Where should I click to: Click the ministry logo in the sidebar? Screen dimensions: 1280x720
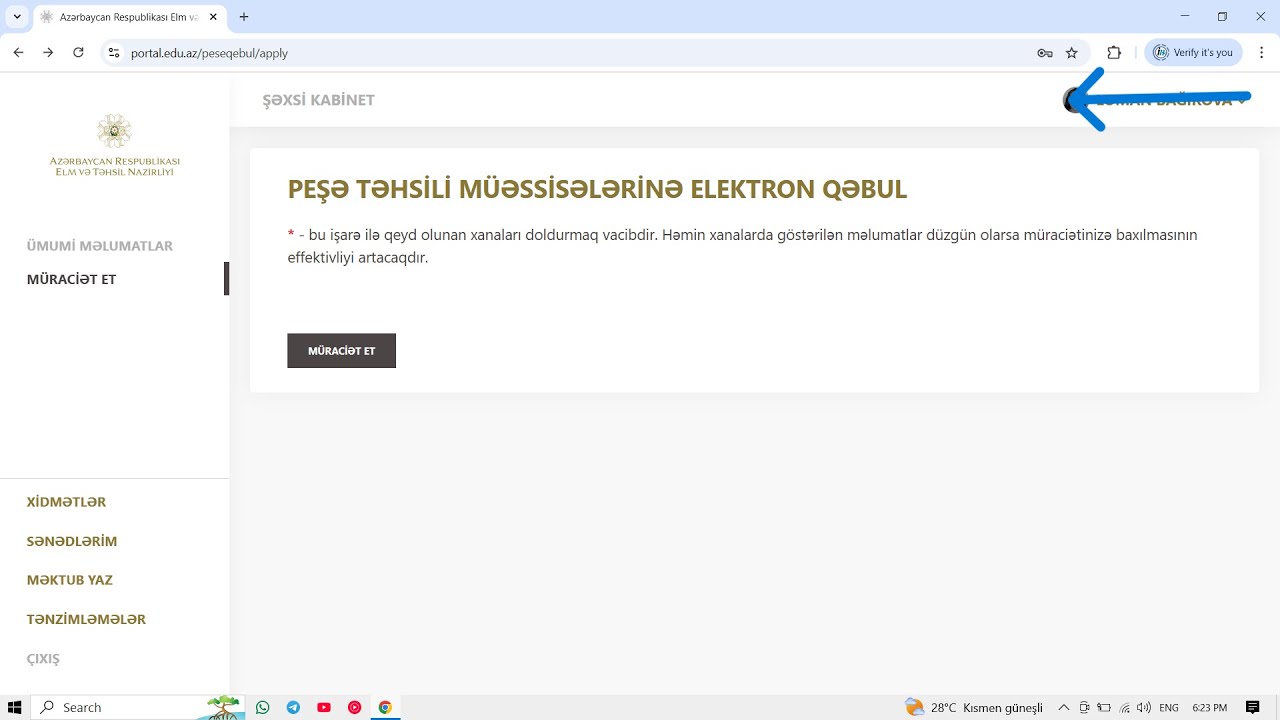[115, 145]
